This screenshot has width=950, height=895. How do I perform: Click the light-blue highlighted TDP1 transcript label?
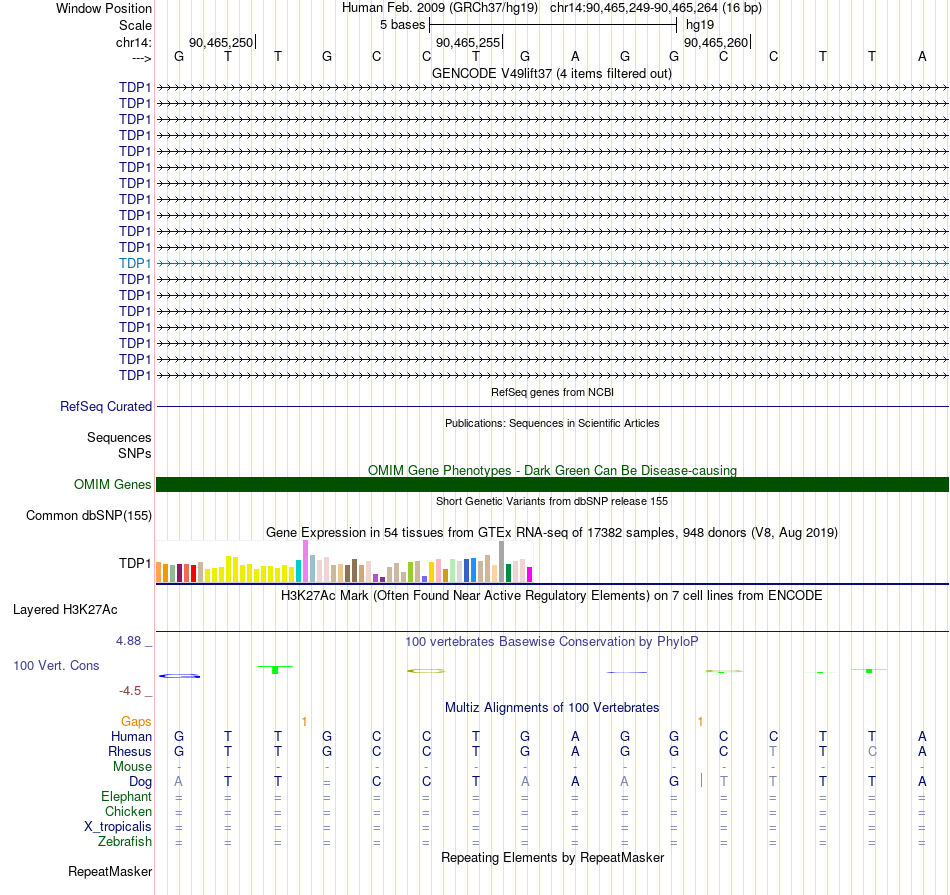[x=135, y=263]
